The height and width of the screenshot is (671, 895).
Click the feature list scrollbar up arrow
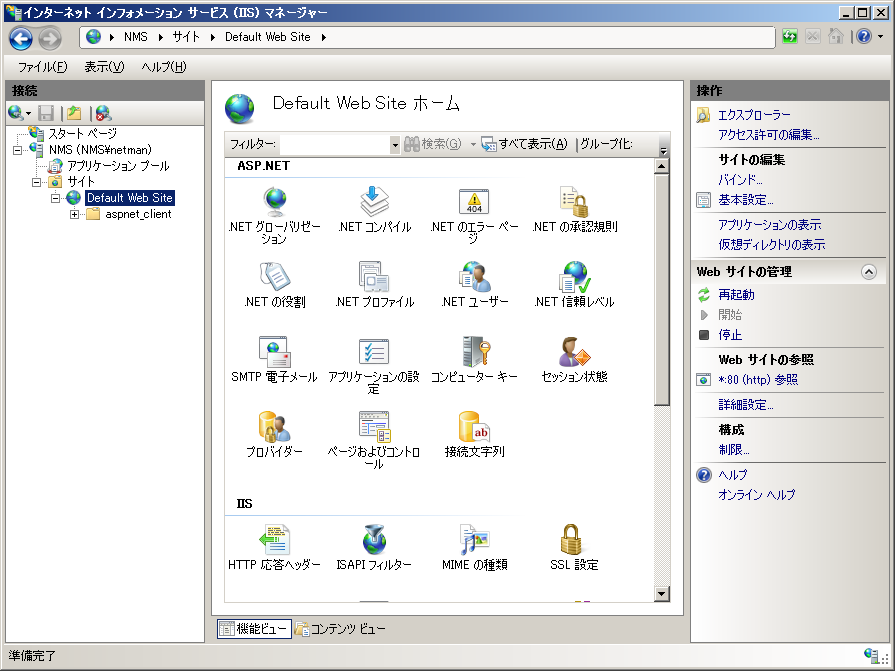661,167
